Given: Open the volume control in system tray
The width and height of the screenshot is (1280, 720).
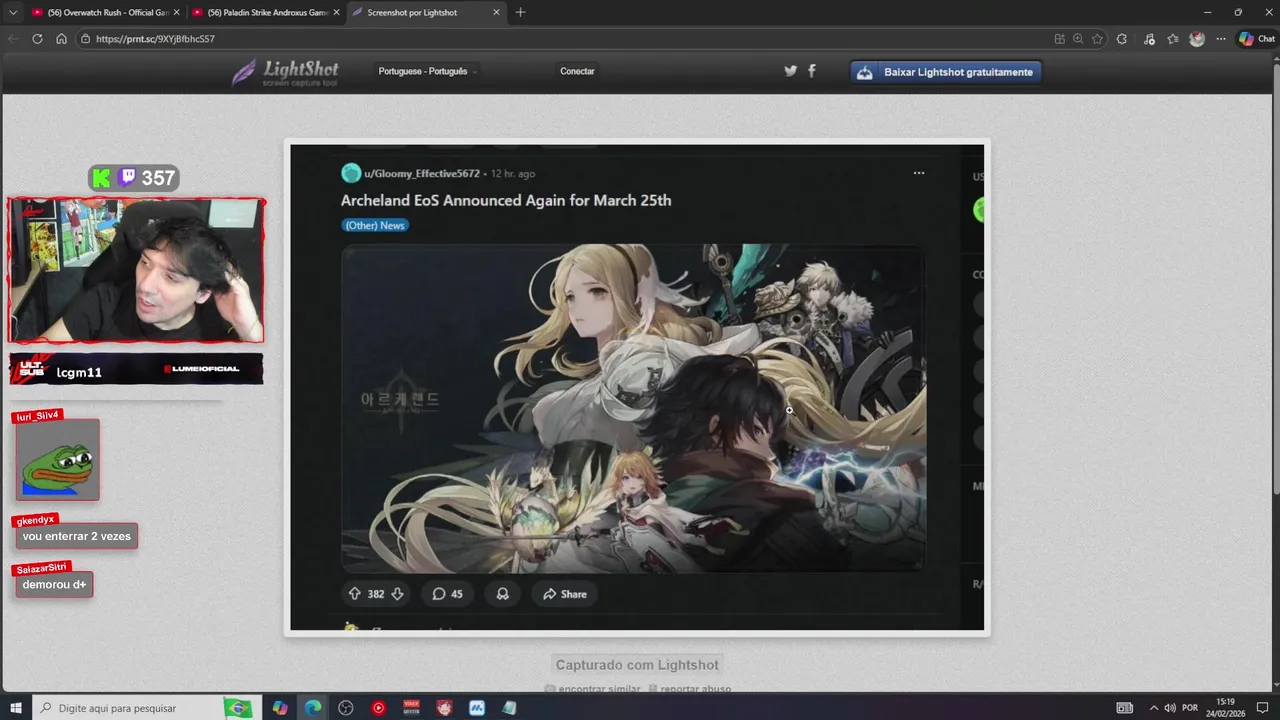Looking at the screenshot, I should pyautogui.click(x=1170, y=708).
